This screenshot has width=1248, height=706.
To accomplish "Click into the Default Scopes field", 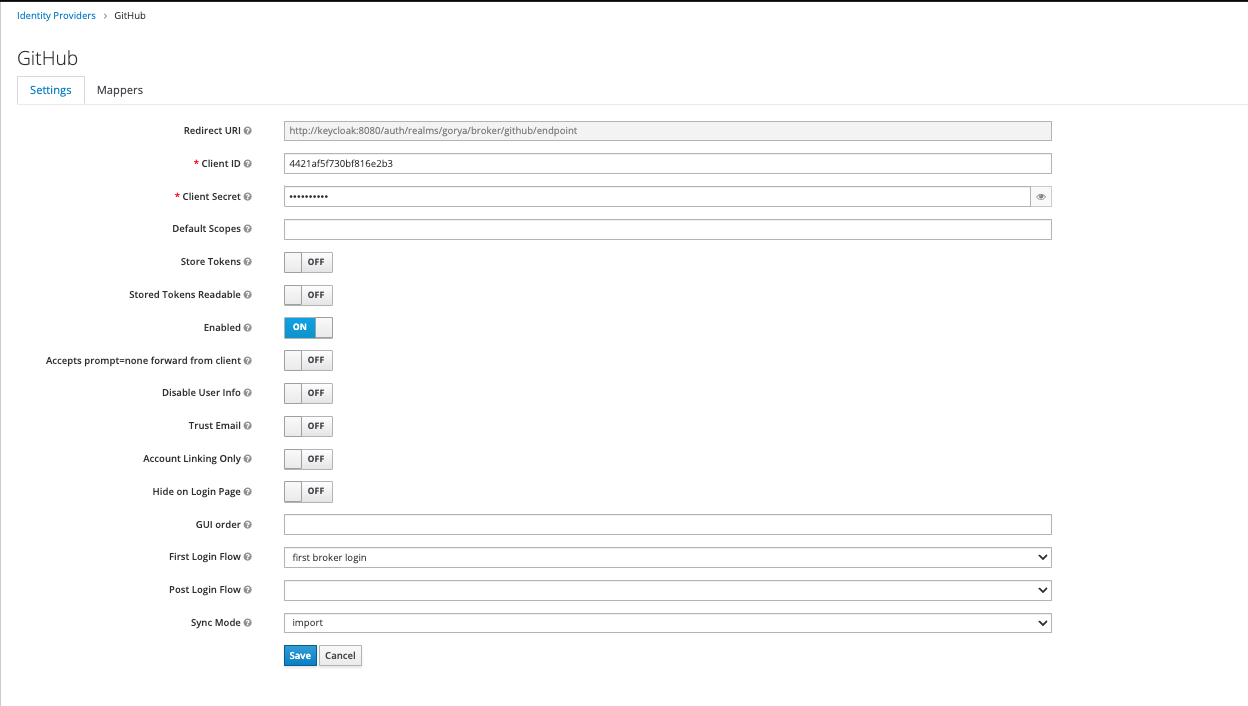I will [x=668, y=229].
